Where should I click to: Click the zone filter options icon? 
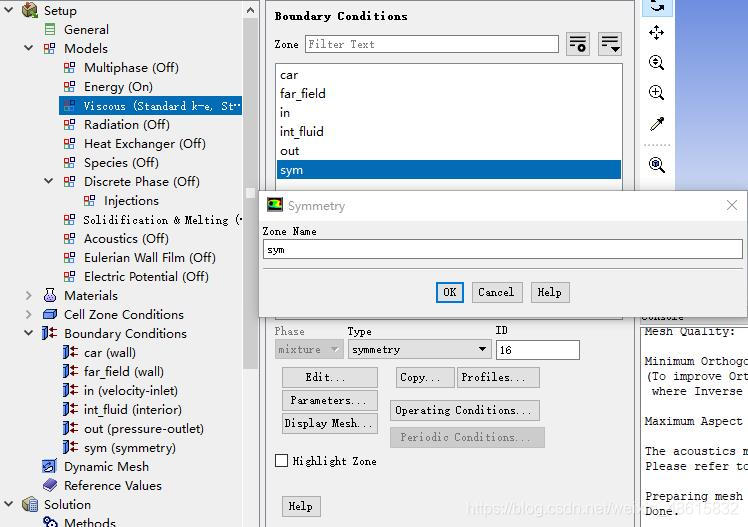coord(578,44)
